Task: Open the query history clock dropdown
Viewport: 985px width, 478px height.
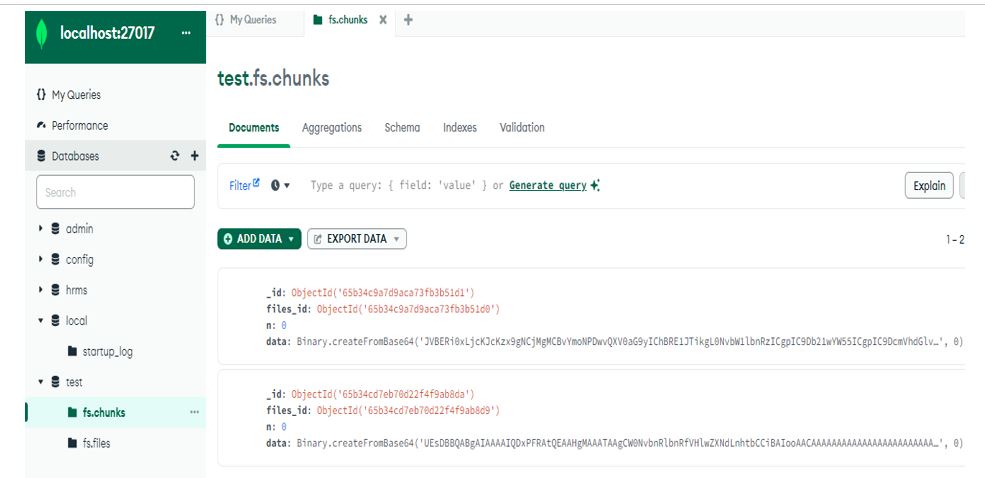Action: coord(280,186)
